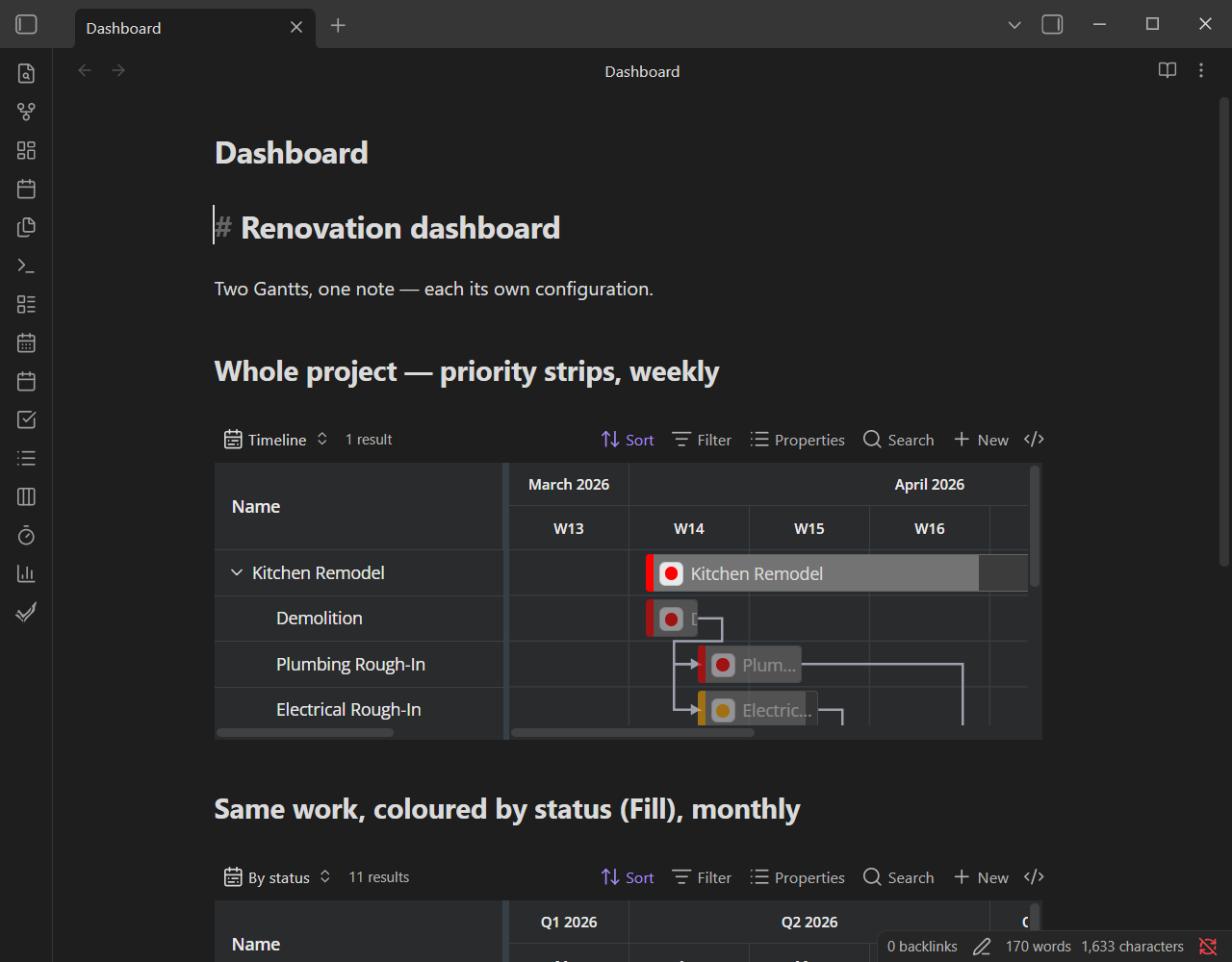
Task: Open the By status view selector
Action: coord(278,877)
